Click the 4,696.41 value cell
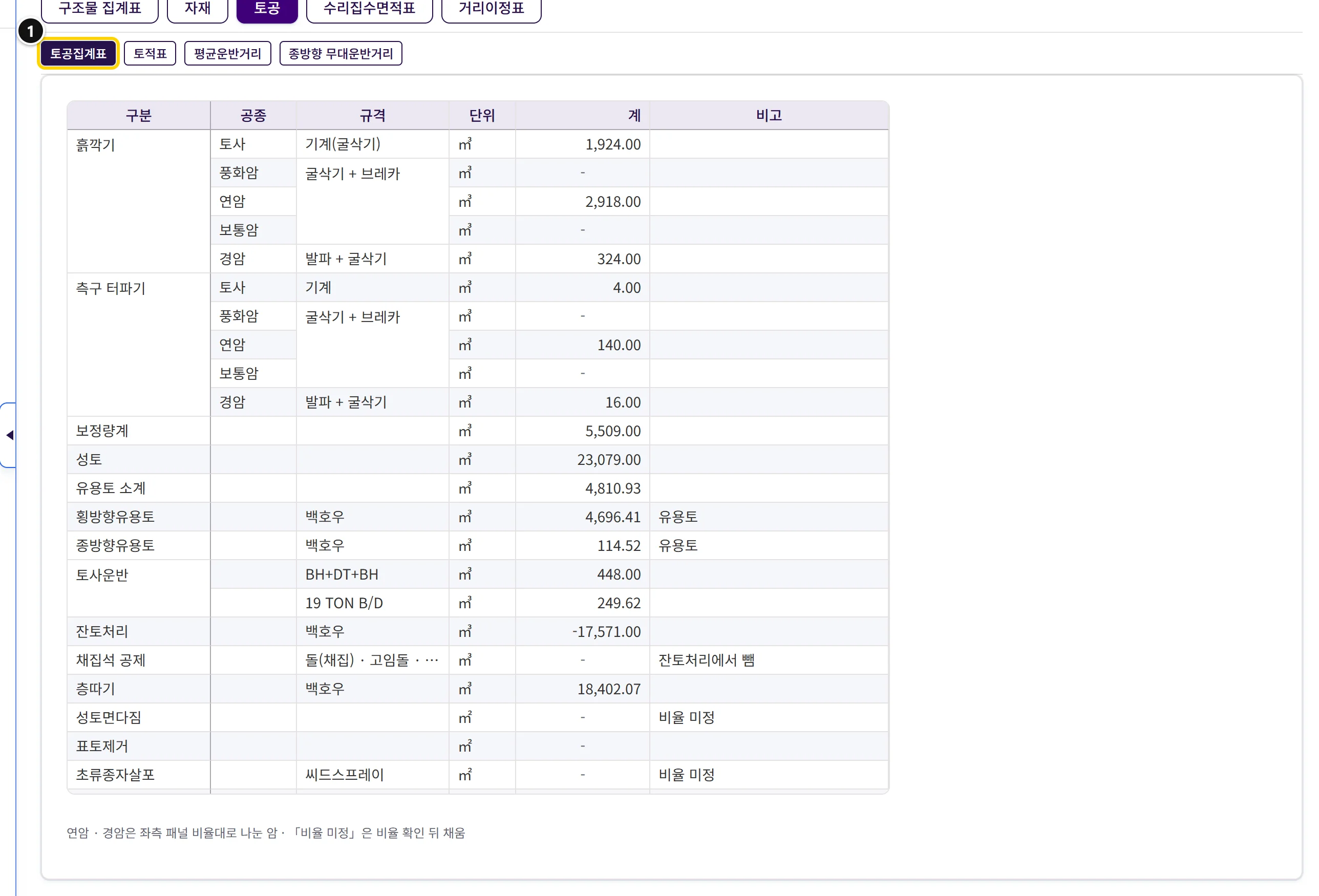Image resolution: width=1319 pixels, height=896 pixels. (x=583, y=517)
